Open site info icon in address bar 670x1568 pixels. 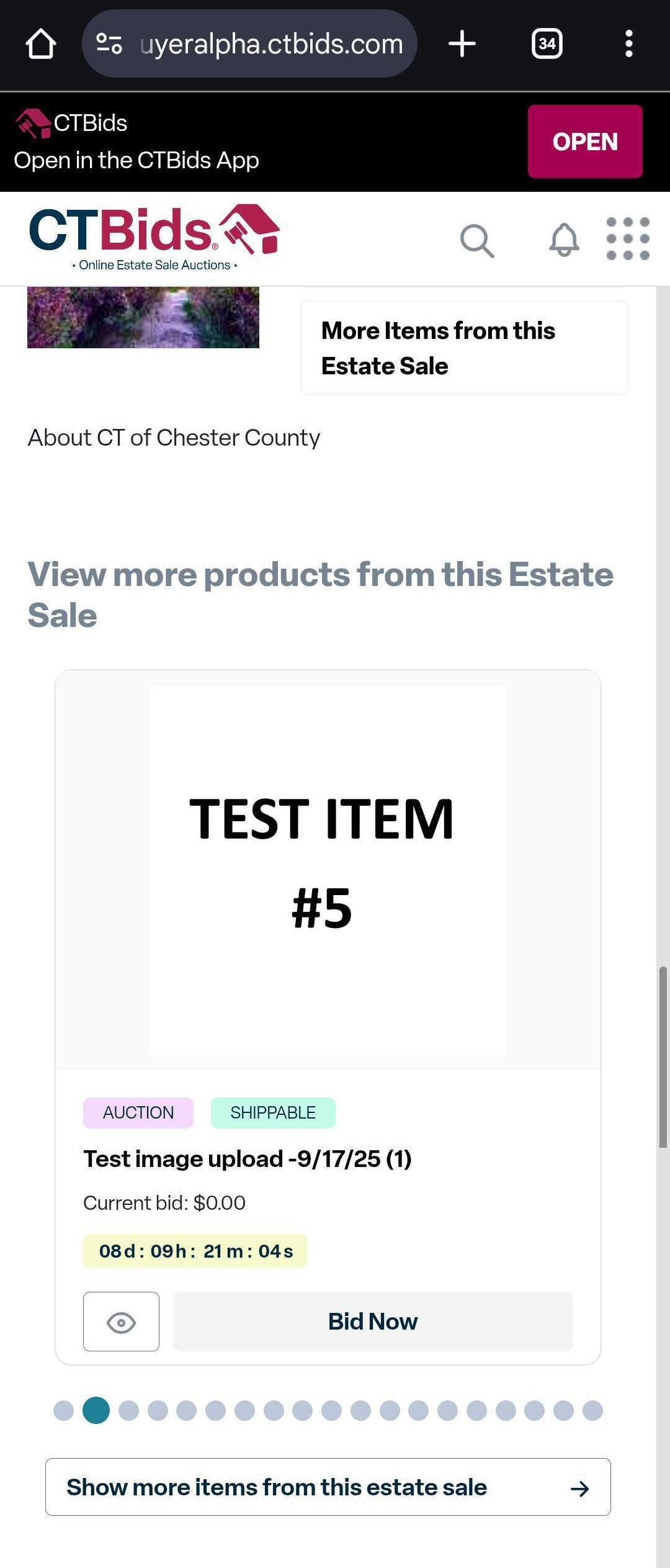point(109,44)
